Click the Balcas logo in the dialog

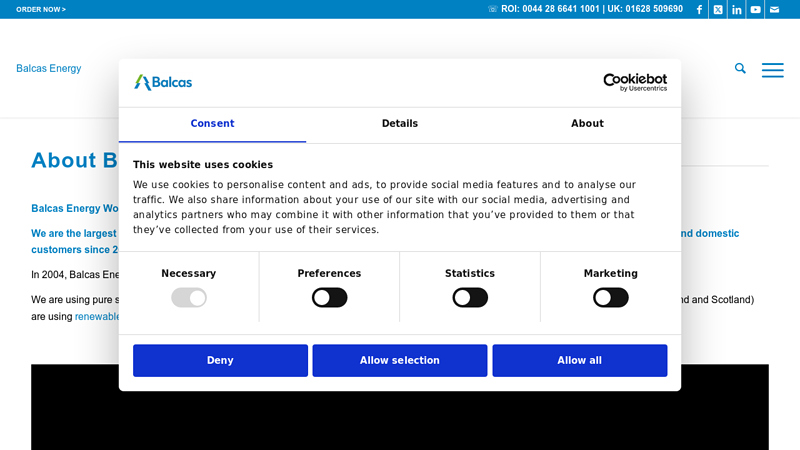[163, 82]
